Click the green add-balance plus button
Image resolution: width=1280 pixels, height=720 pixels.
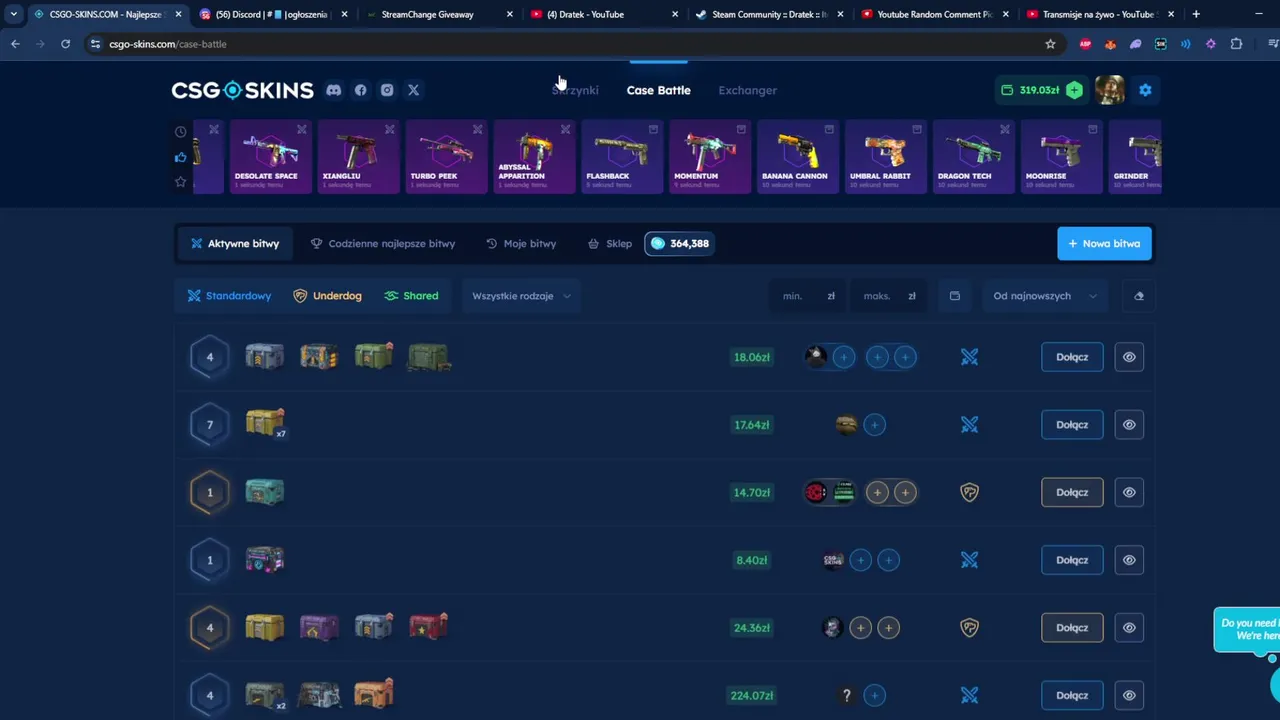coord(1074,90)
